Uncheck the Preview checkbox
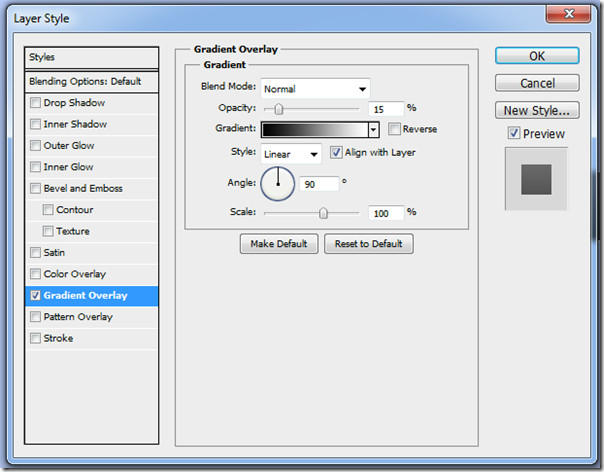The height and width of the screenshot is (472, 604). [513, 133]
